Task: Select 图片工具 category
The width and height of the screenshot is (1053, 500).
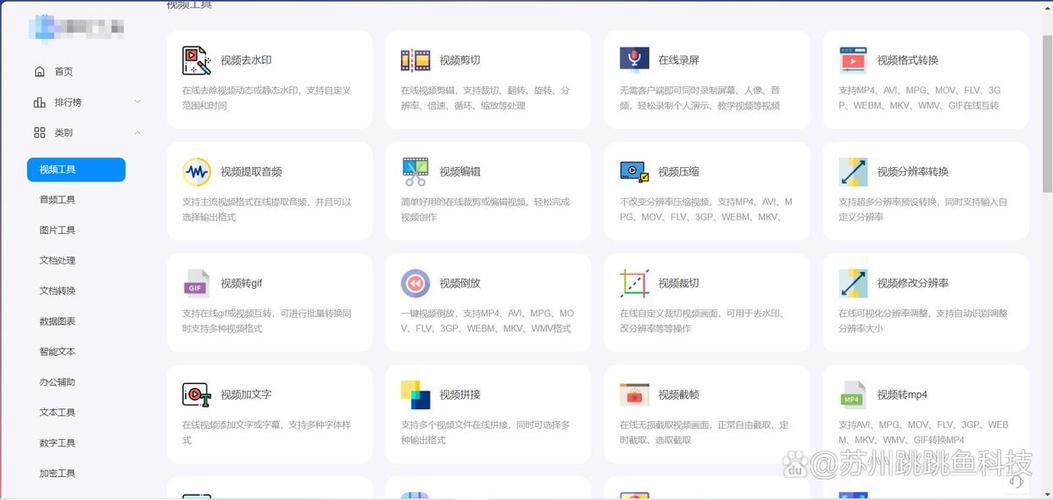Action: coord(58,230)
